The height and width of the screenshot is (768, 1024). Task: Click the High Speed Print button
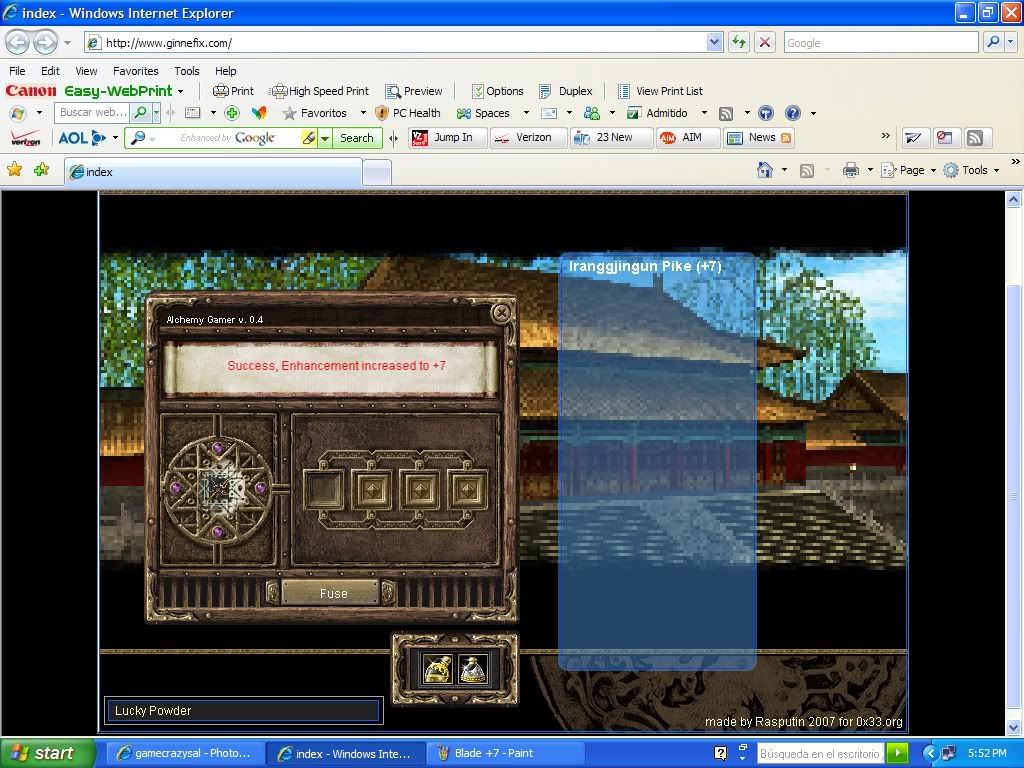point(320,91)
